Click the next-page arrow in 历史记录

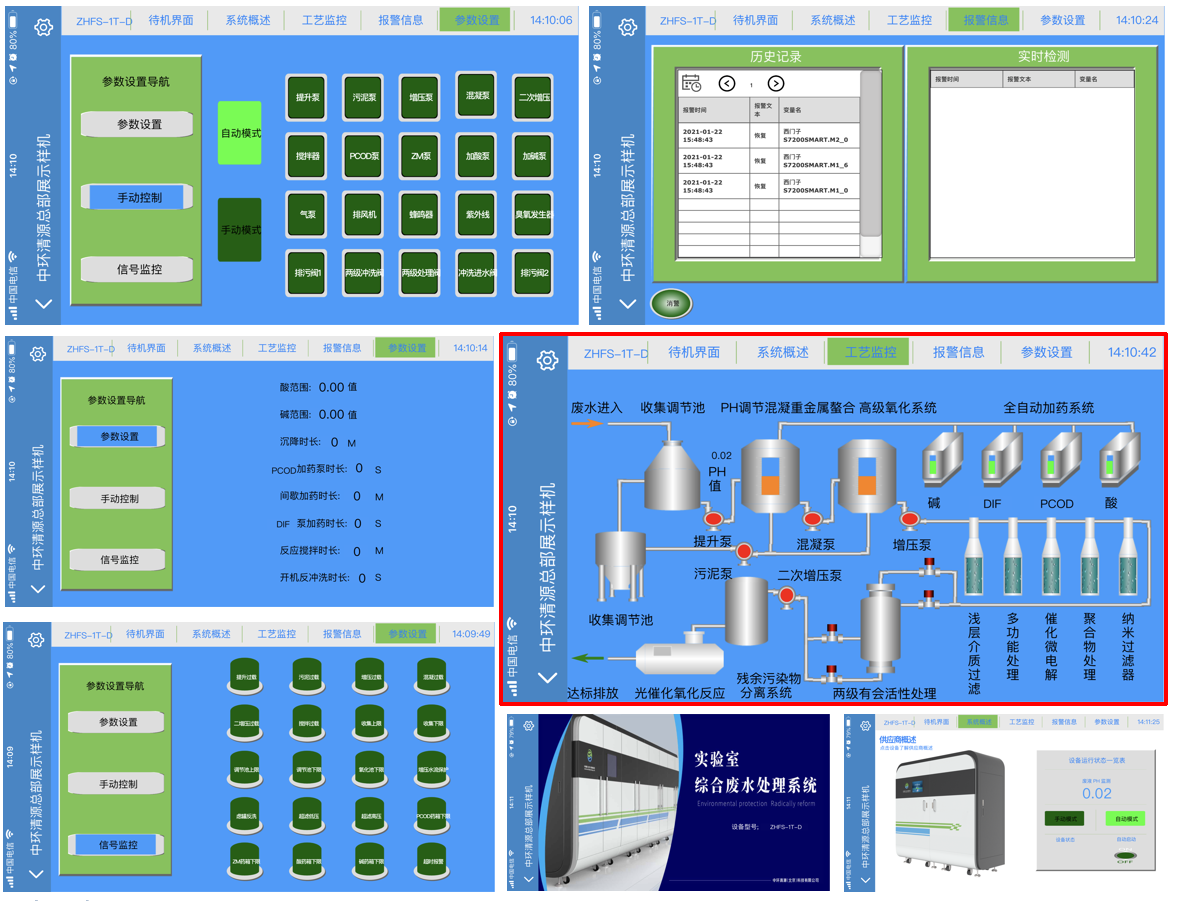(x=776, y=84)
